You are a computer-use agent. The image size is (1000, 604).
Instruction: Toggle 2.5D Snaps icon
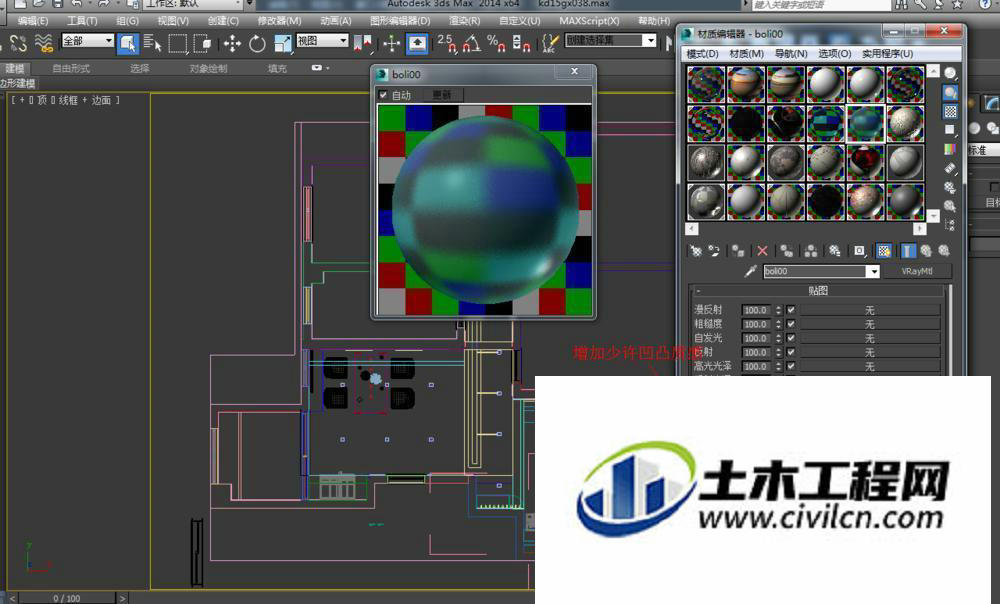pos(447,43)
